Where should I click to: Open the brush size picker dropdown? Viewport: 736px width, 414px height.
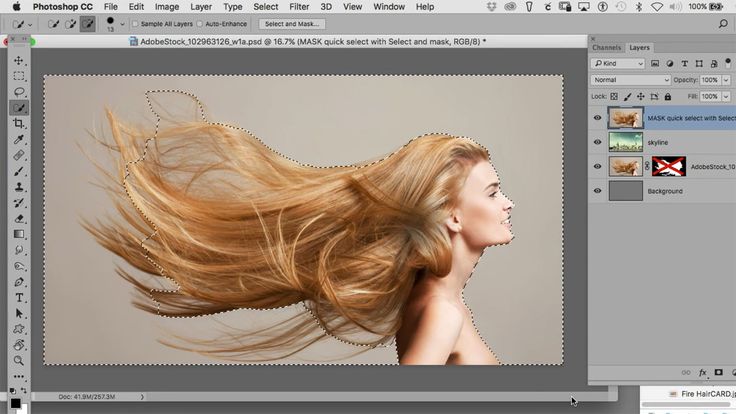click(122, 23)
